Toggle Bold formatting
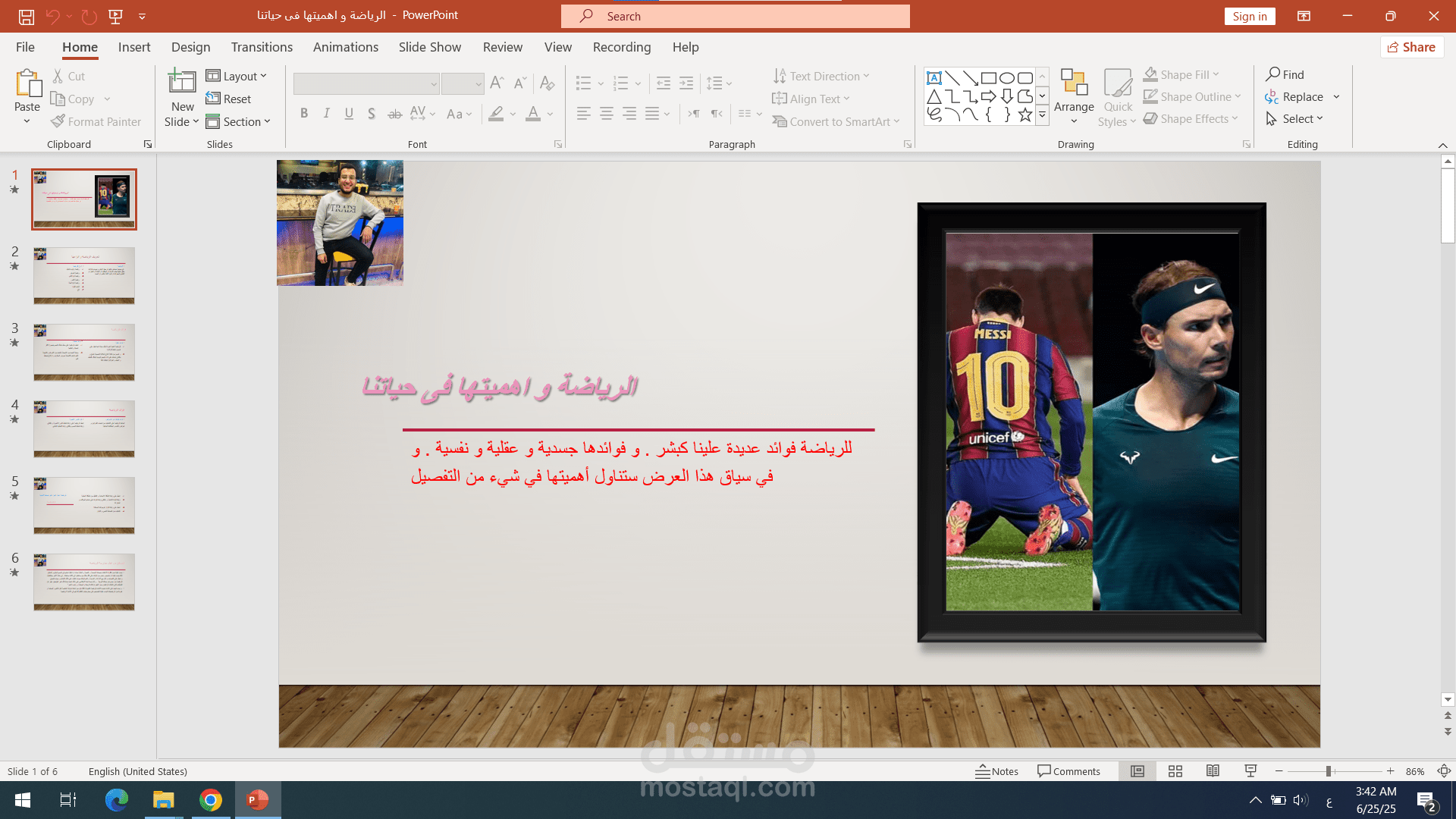This screenshot has width=1456, height=819. [304, 114]
